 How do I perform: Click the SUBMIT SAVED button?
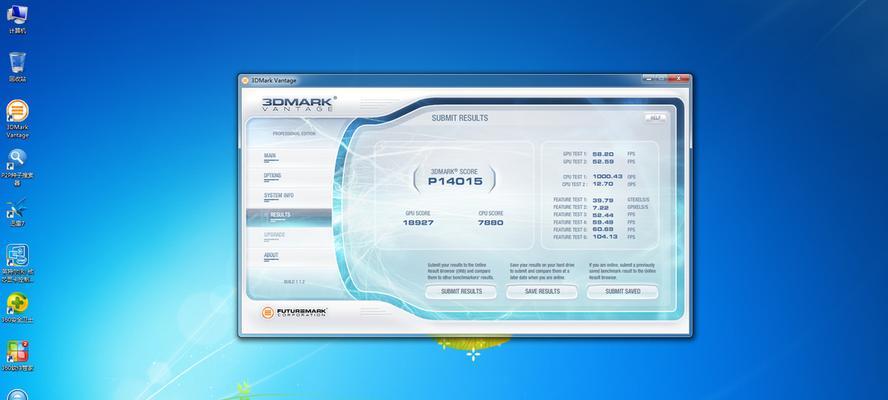click(x=622, y=292)
